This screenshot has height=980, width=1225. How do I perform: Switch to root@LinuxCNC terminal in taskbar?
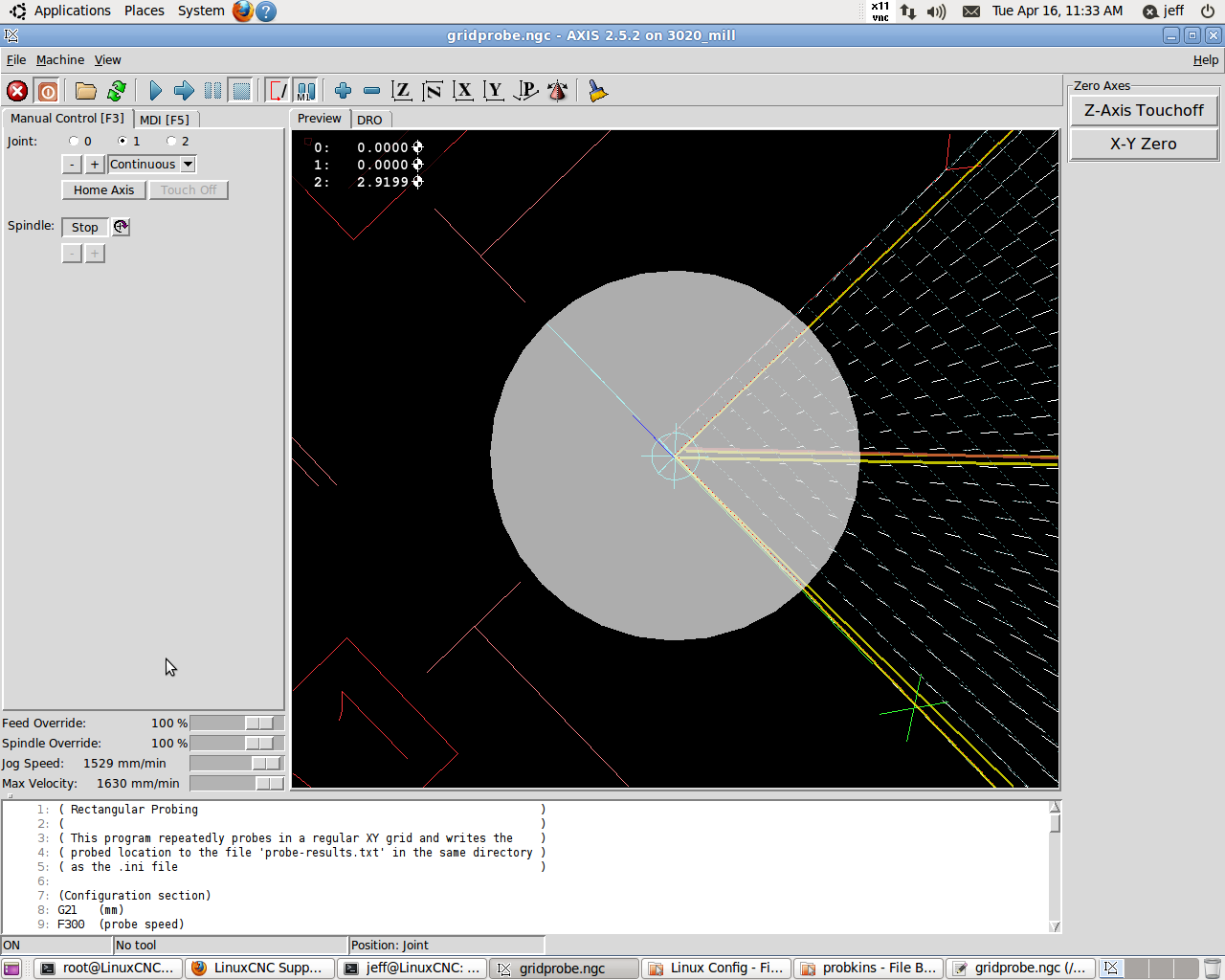107,969
